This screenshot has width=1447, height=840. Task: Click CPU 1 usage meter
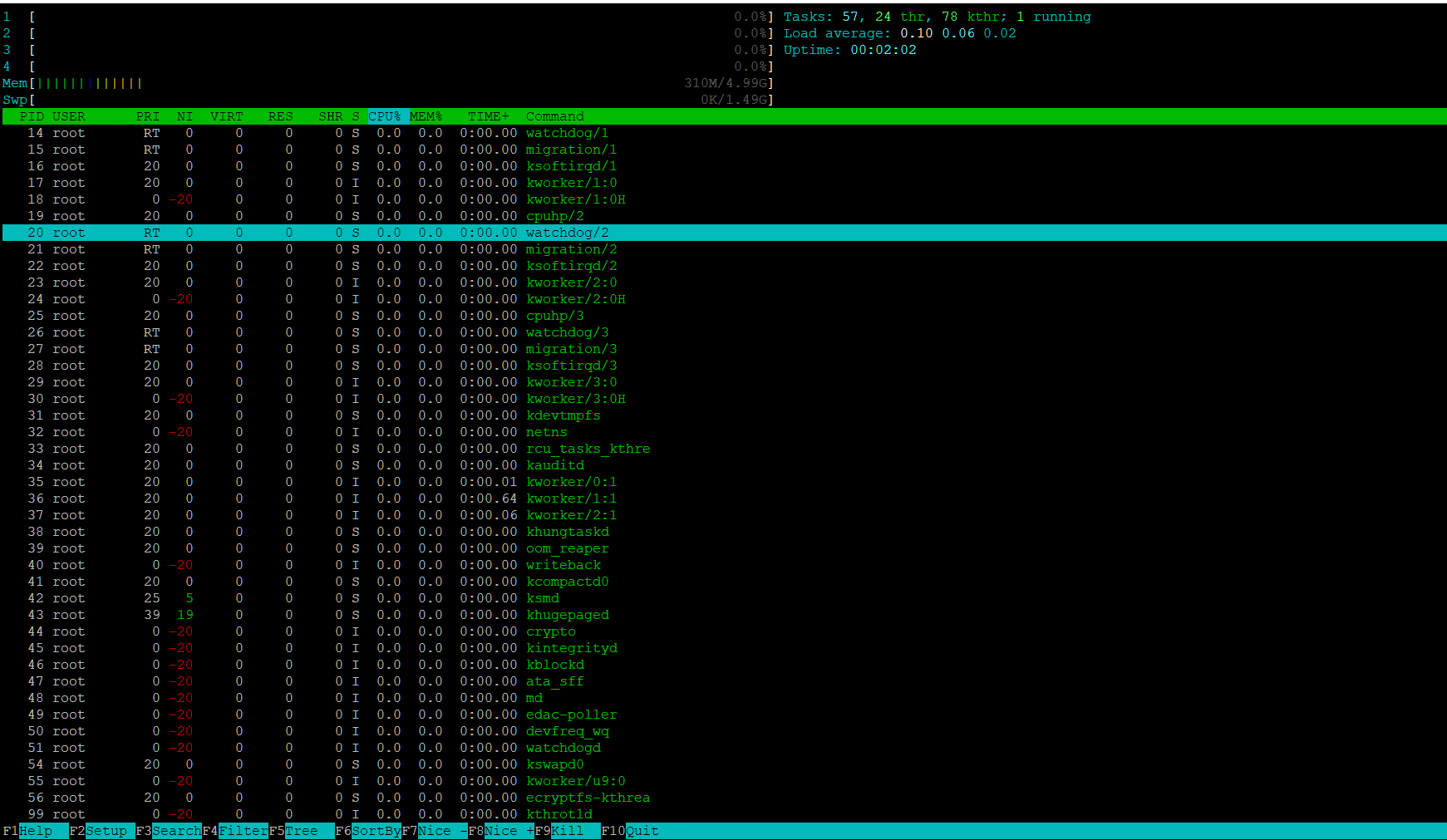click(x=388, y=17)
